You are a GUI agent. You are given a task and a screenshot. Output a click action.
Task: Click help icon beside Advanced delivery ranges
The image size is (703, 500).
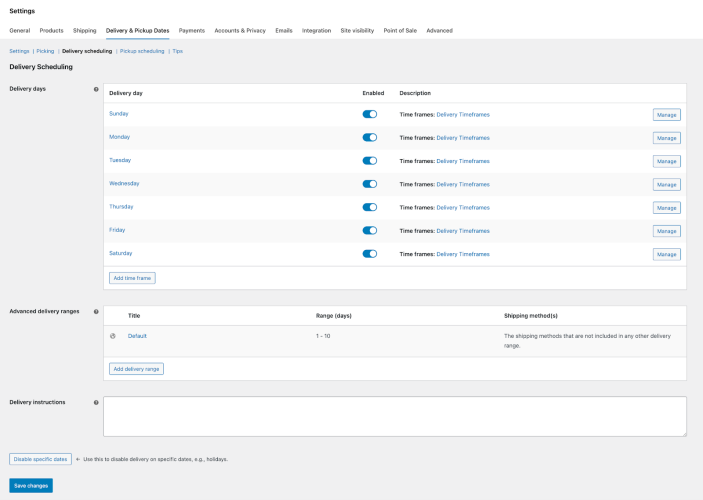[x=96, y=311]
